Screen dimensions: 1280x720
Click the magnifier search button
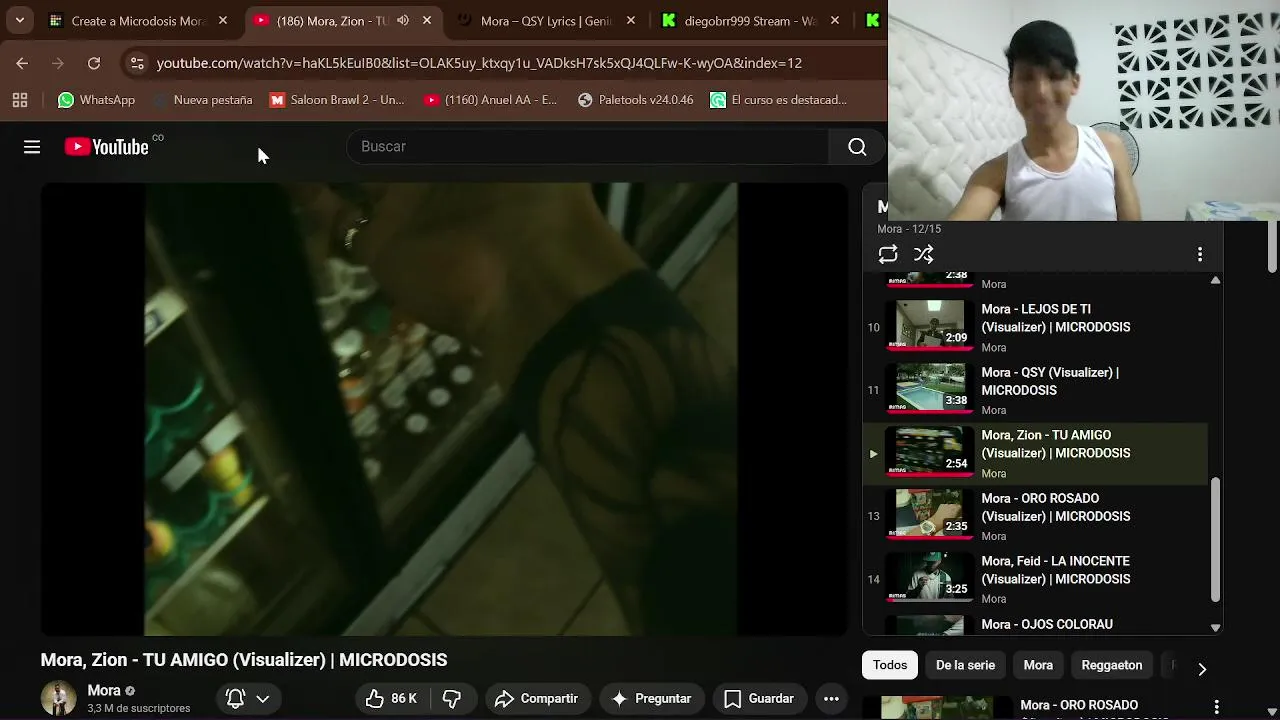tap(857, 147)
